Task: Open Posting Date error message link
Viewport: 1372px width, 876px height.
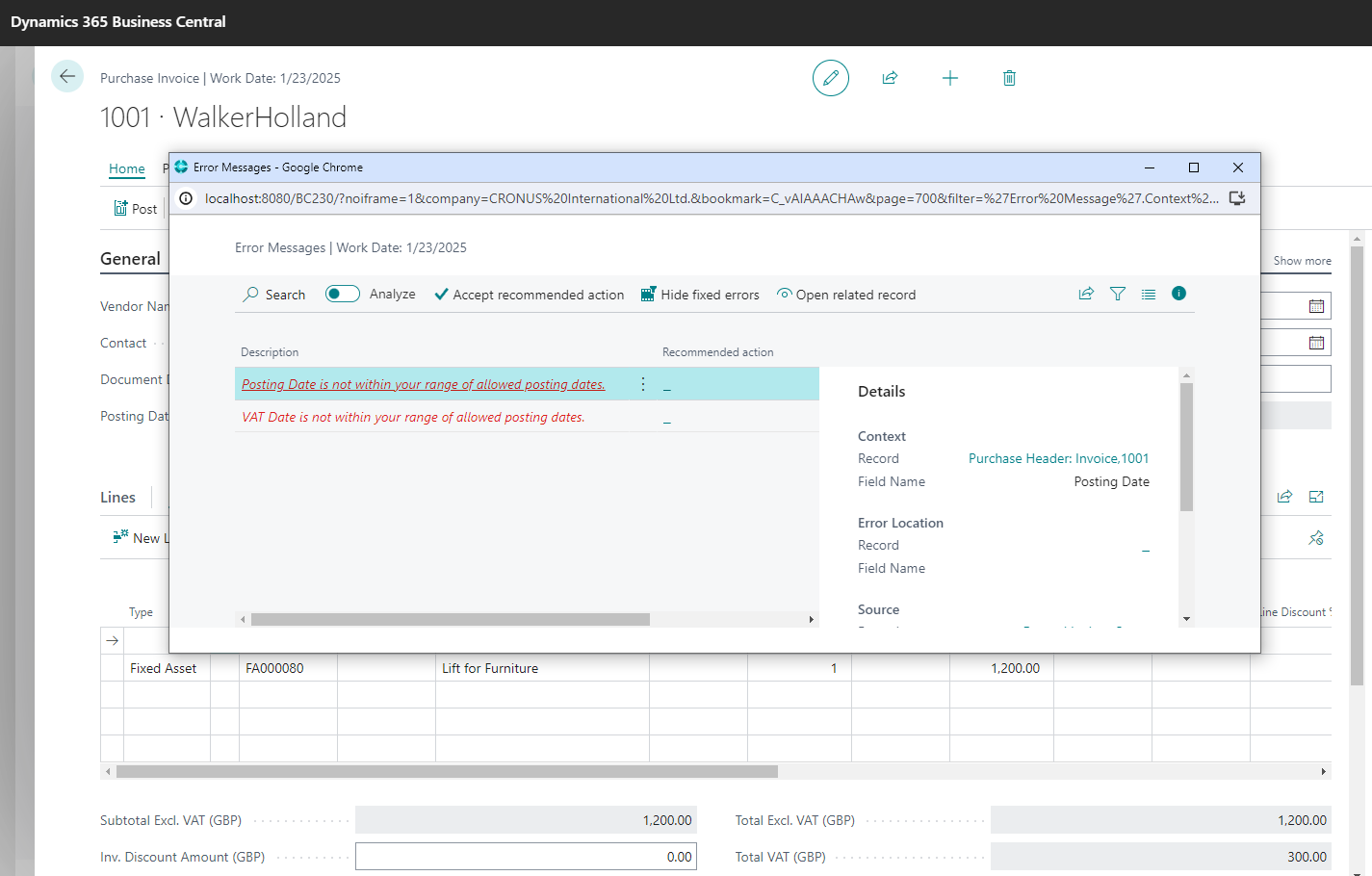Action: click(x=424, y=384)
